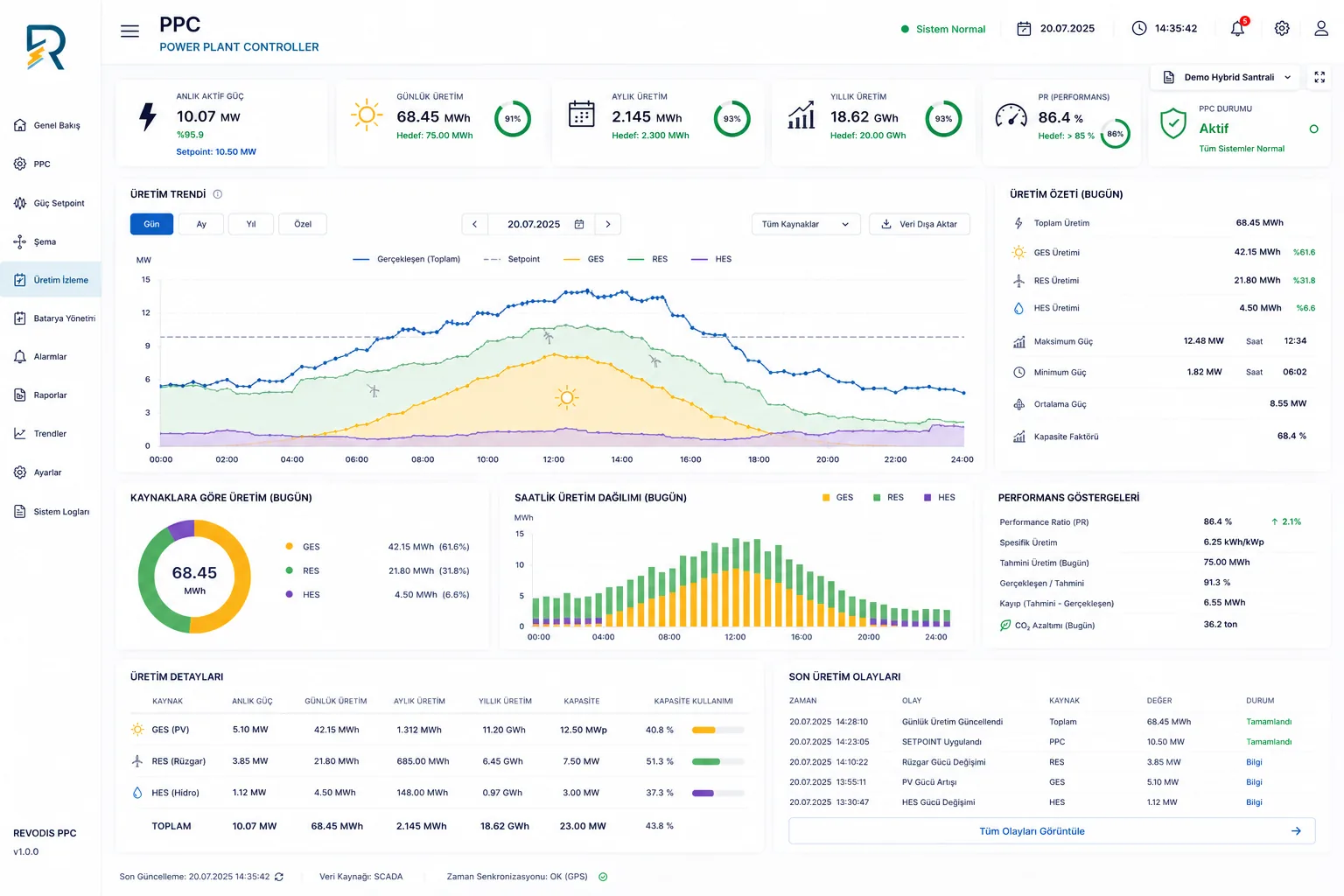Click the 68.45 MWh donut chart
This screenshot has width=1344, height=896.
[x=194, y=577]
